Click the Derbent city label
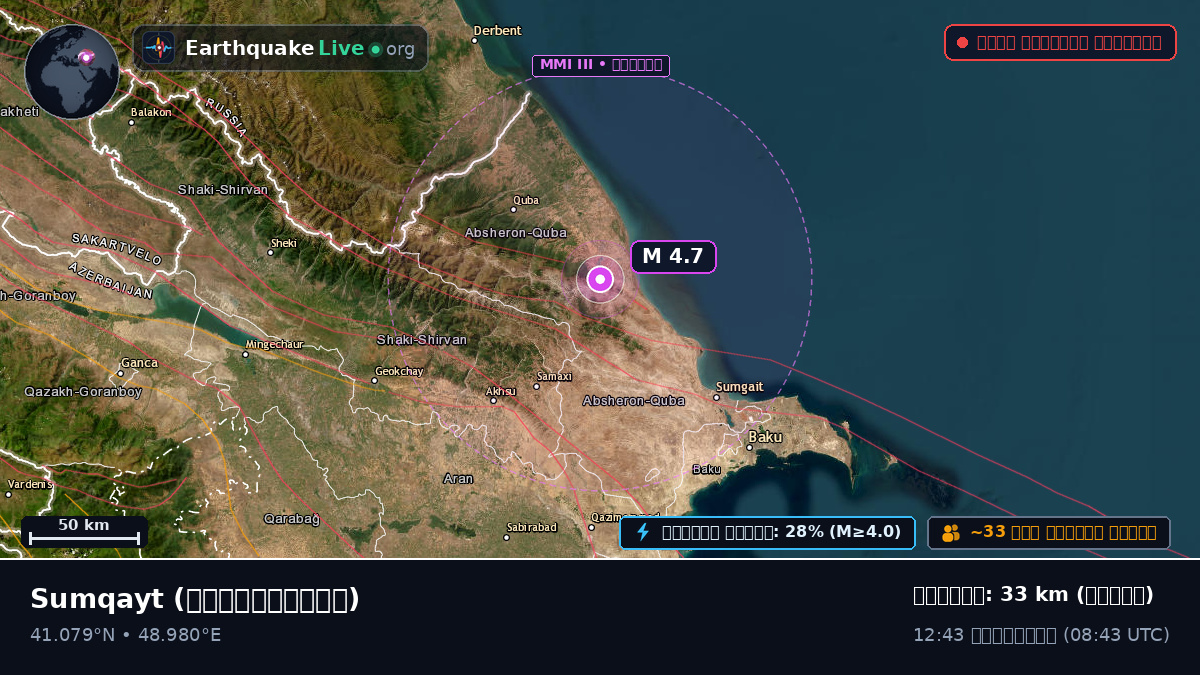The width and height of the screenshot is (1200, 675). [x=497, y=31]
